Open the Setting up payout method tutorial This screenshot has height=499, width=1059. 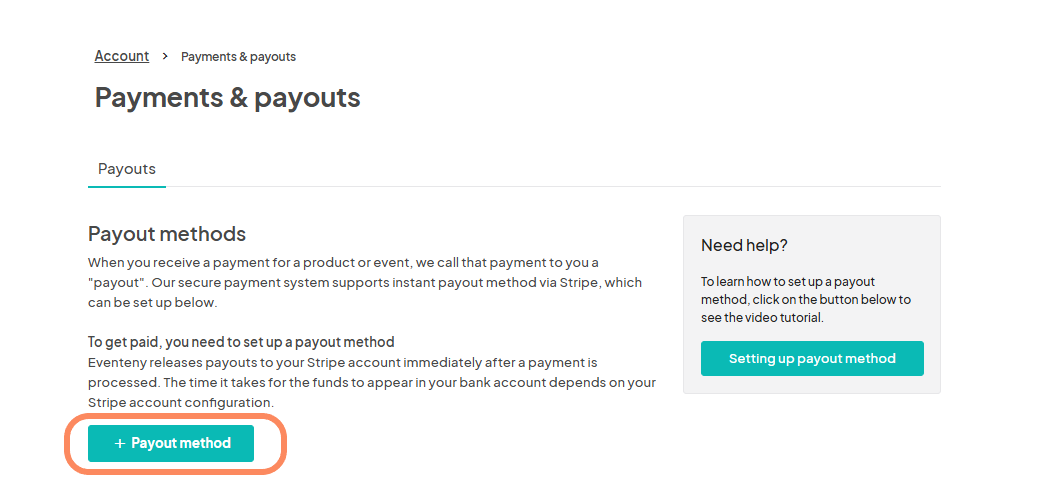point(812,359)
